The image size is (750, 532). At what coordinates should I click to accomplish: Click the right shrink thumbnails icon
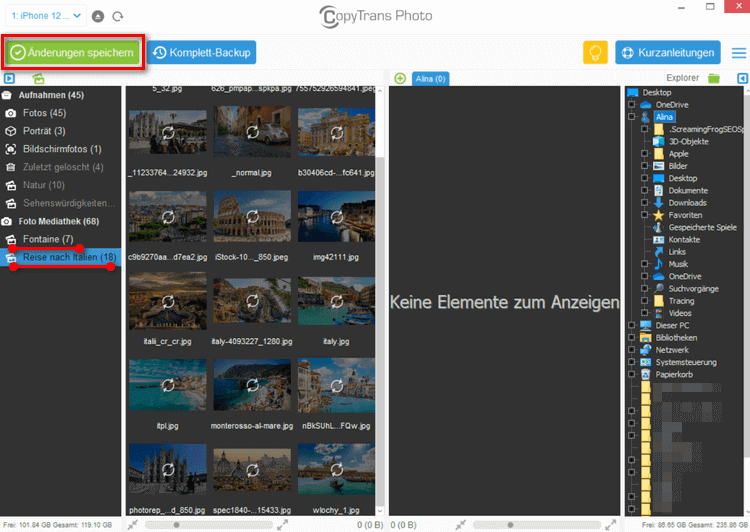tap(461, 525)
